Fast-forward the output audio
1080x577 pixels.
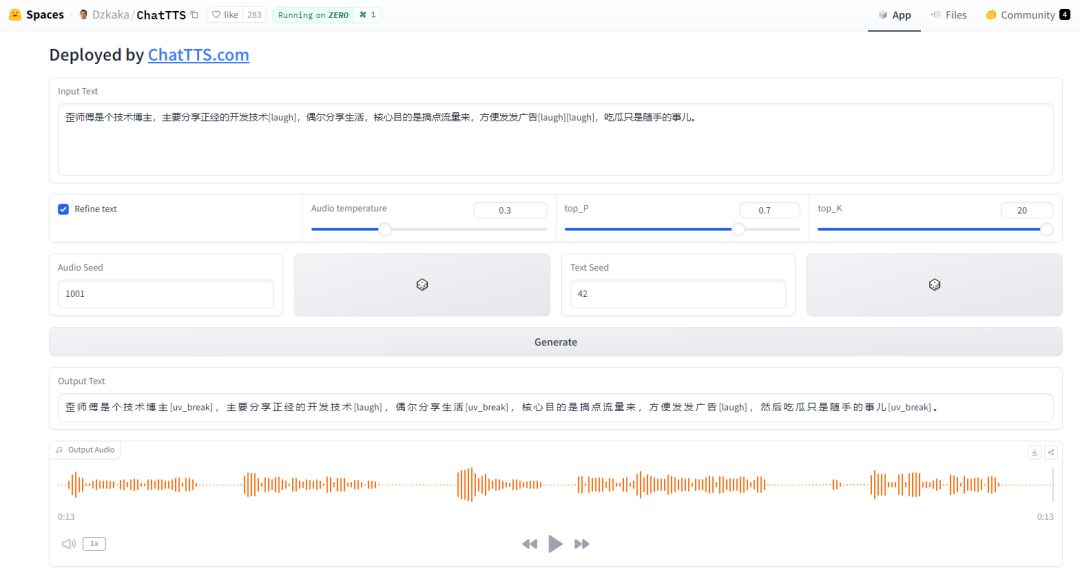coord(582,544)
